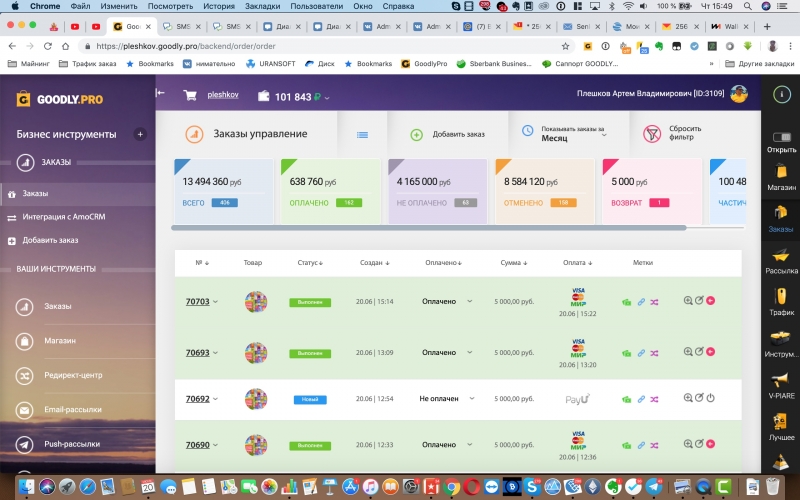800x500 pixels.
Task: Open Оплачено status dropdown for order 70690
Action: click(x=447, y=444)
